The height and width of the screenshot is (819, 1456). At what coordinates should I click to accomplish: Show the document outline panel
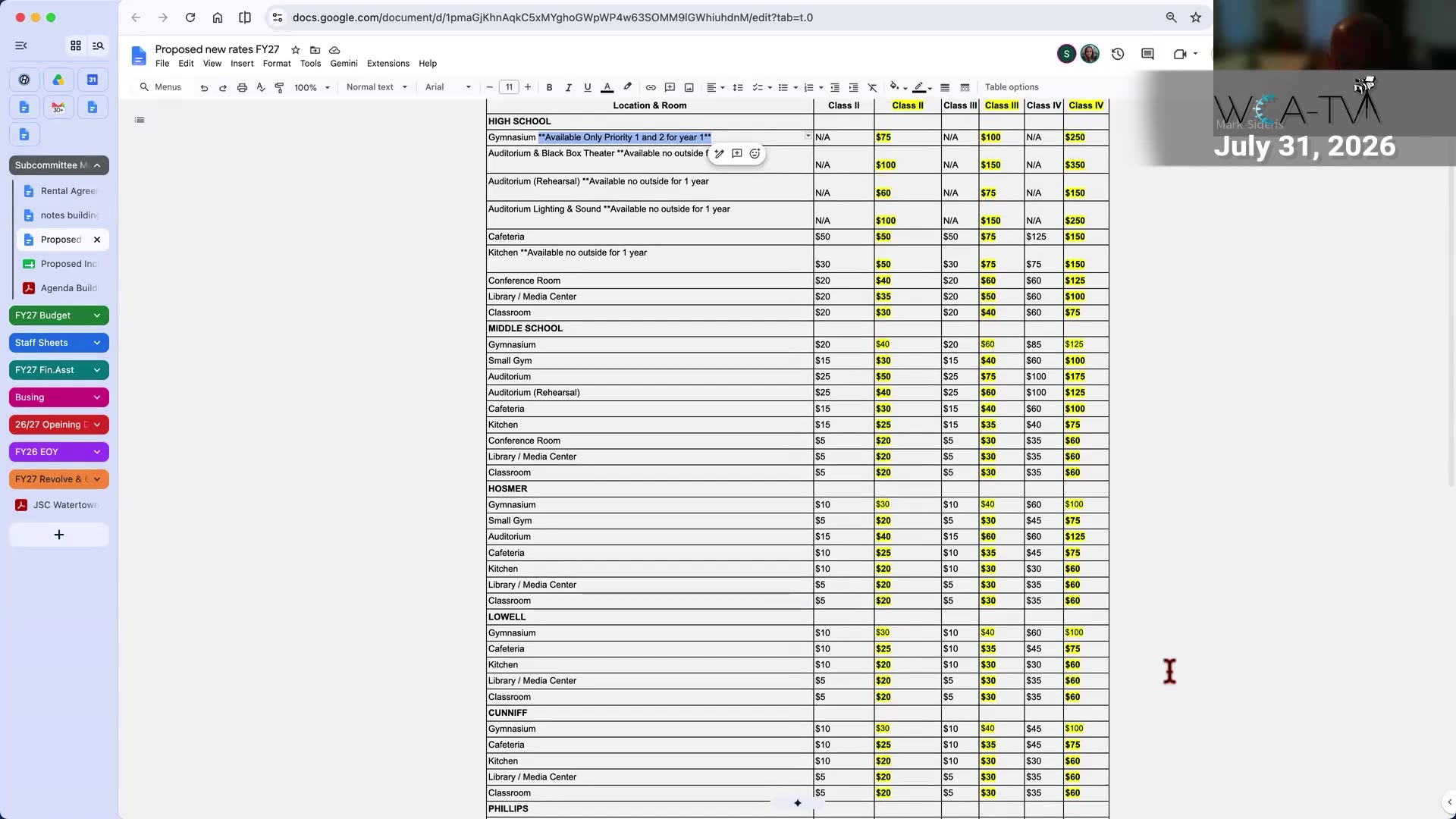click(140, 120)
